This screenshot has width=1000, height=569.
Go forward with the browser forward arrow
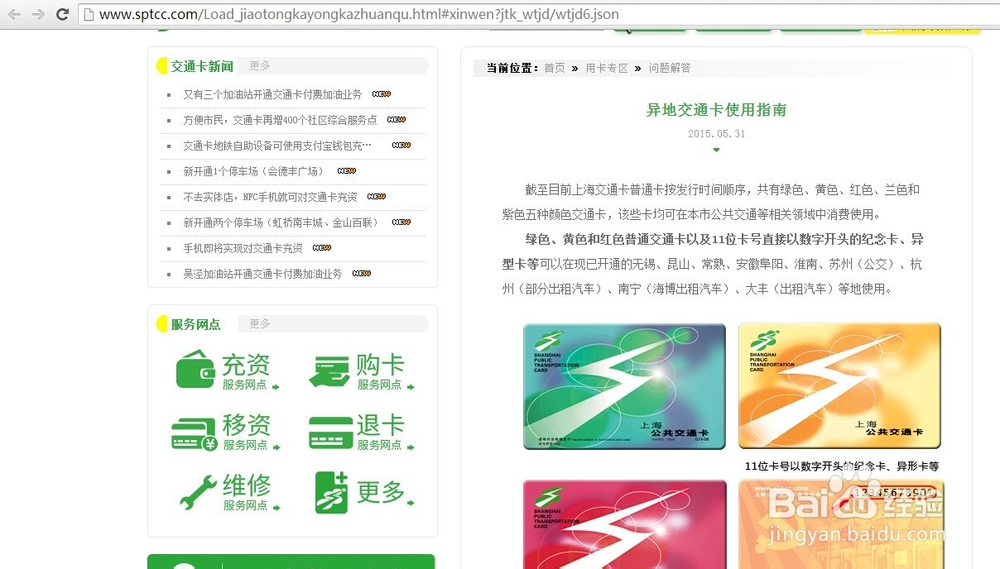(x=38, y=14)
